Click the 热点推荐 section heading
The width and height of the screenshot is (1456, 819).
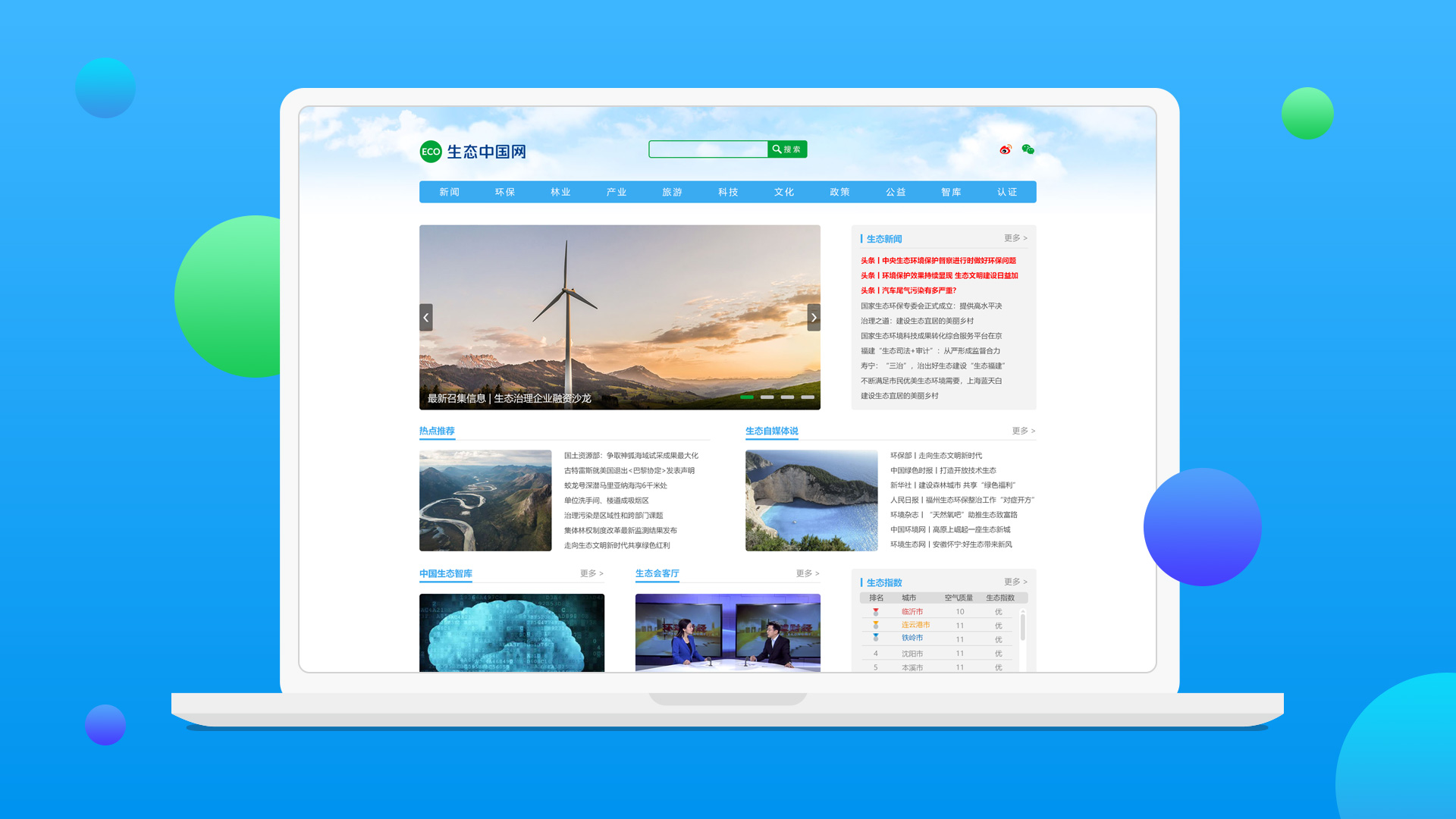click(x=437, y=431)
